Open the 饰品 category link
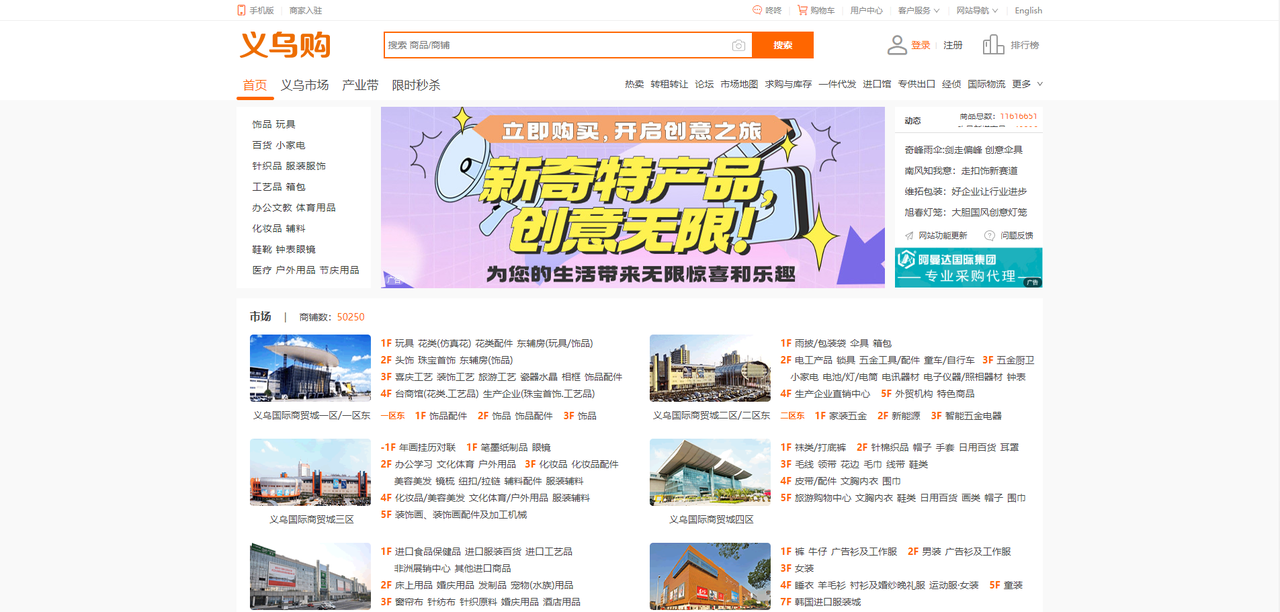 point(262,124)
